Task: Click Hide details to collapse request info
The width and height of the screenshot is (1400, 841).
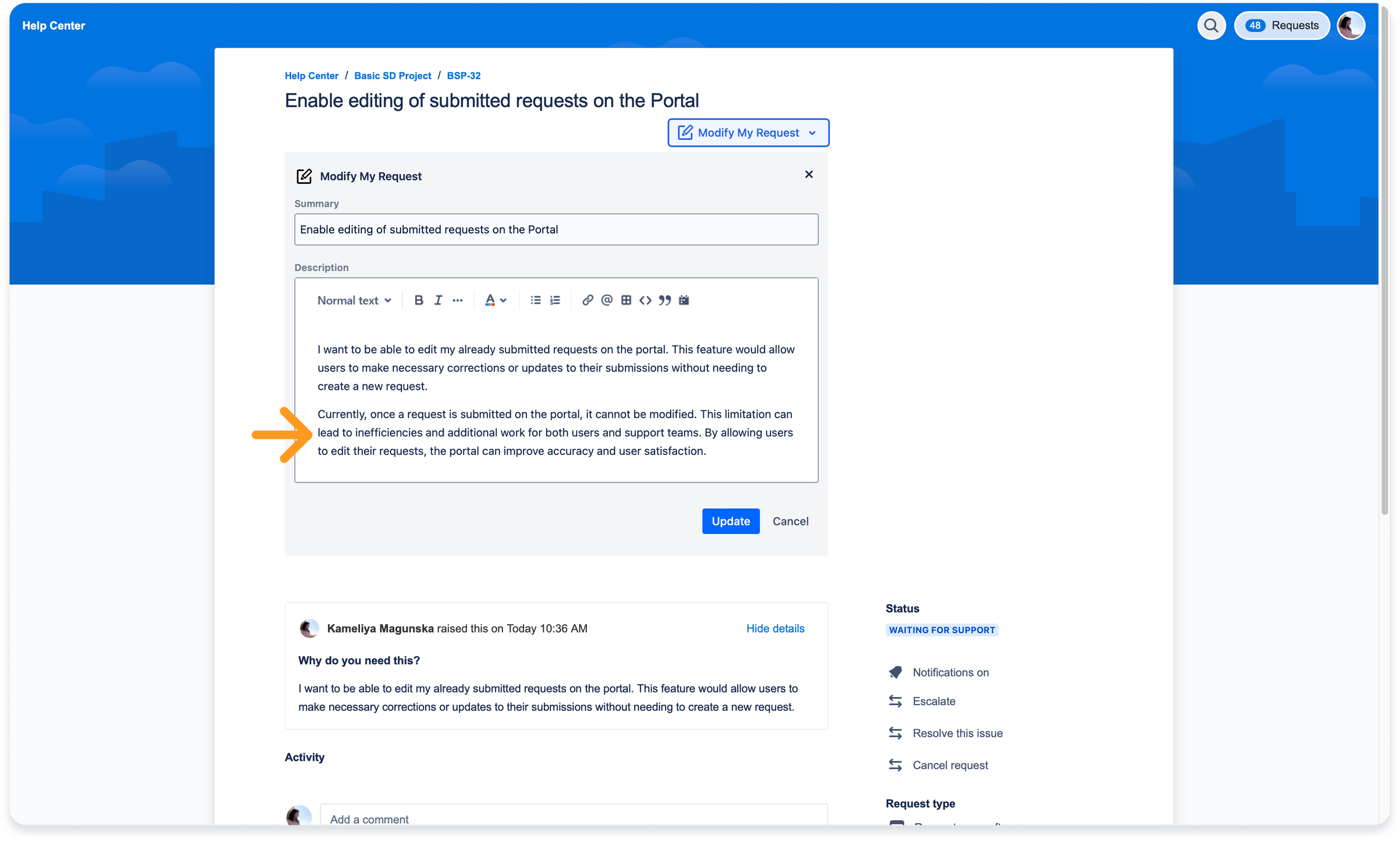Action: click(774, 629)
